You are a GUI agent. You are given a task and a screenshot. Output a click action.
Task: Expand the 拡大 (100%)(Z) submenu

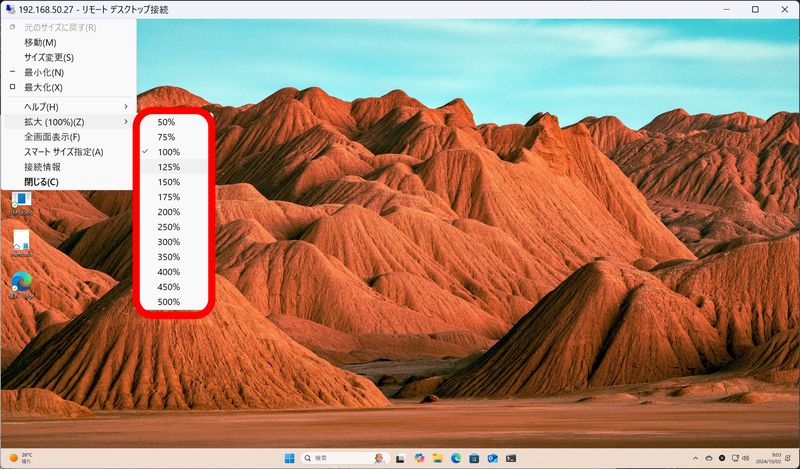coord(68,122)
